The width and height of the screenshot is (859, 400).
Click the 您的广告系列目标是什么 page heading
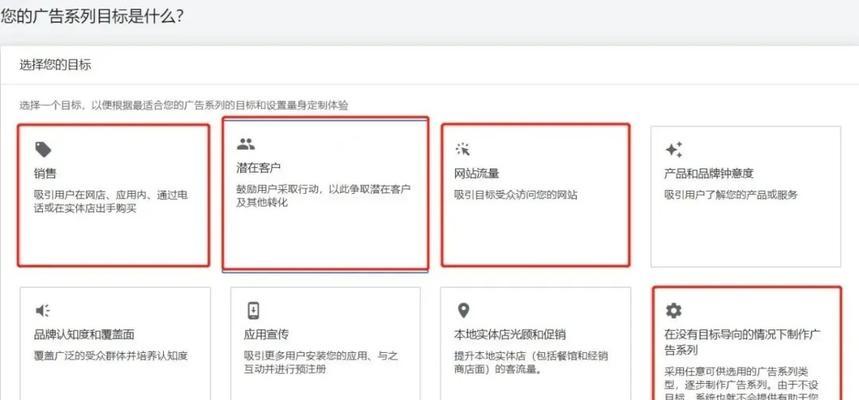tap(91, 16)
